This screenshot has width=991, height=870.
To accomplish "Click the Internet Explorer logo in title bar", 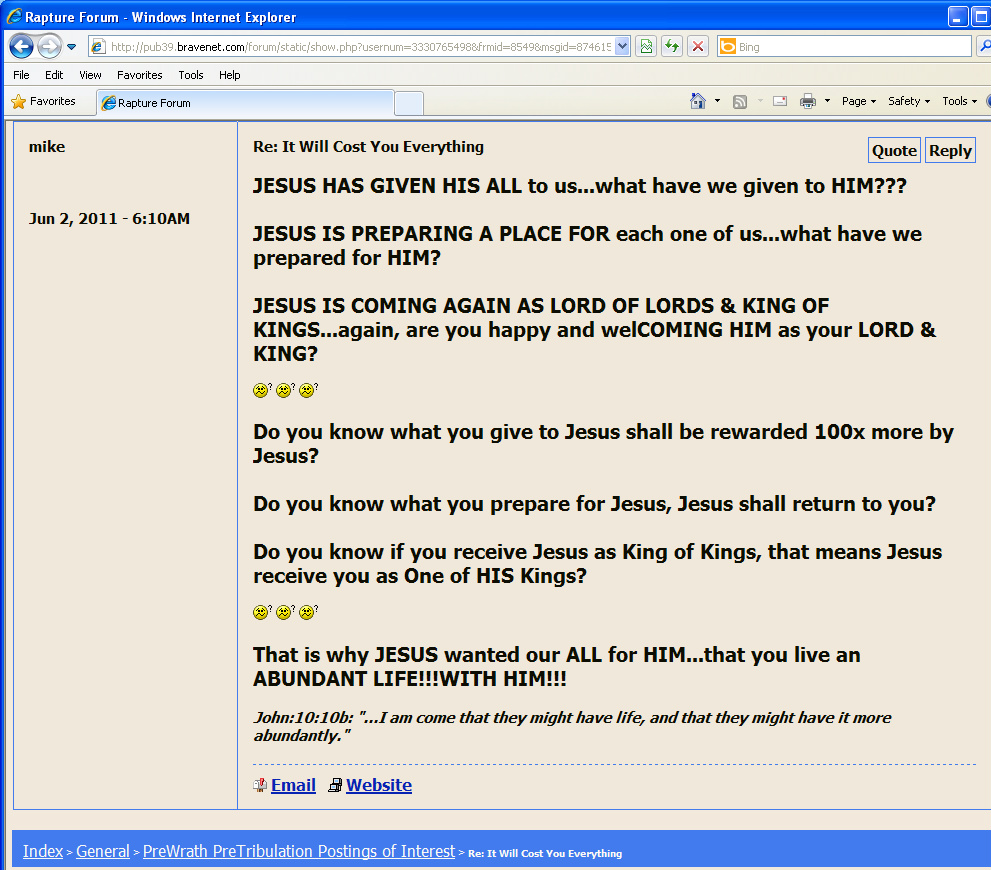I will tap(14, 16).
